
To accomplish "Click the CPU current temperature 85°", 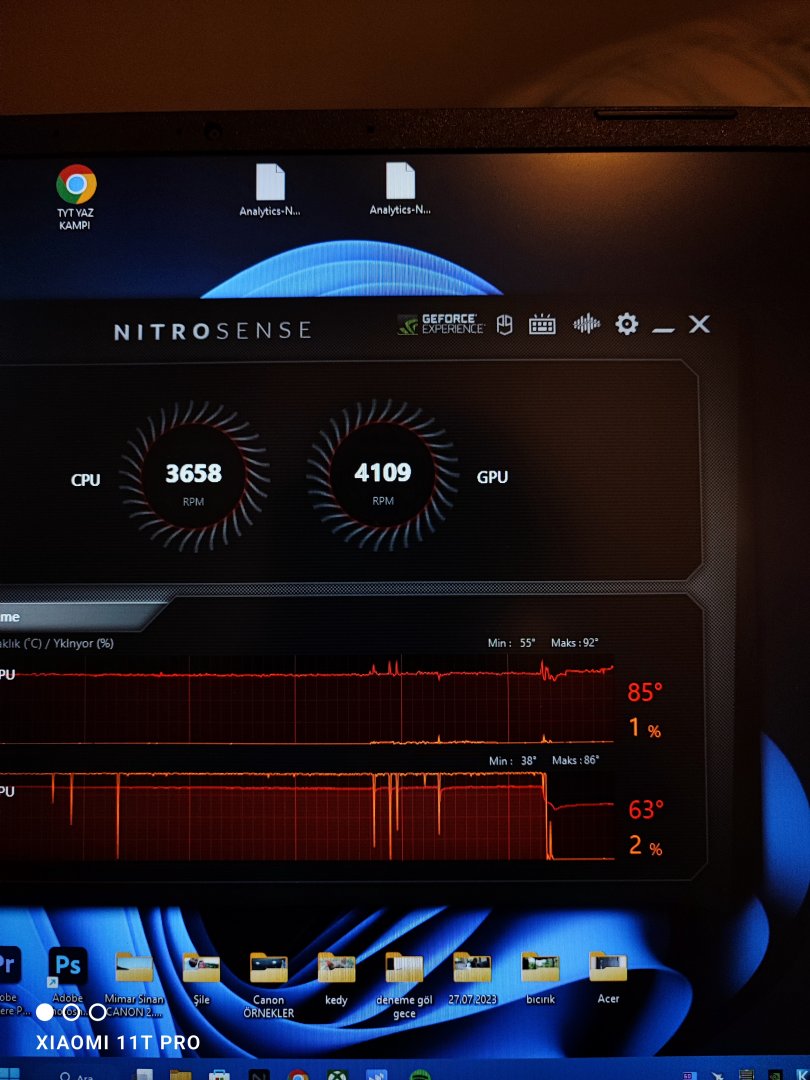I will pyautogui.click(x=645, y=692).
